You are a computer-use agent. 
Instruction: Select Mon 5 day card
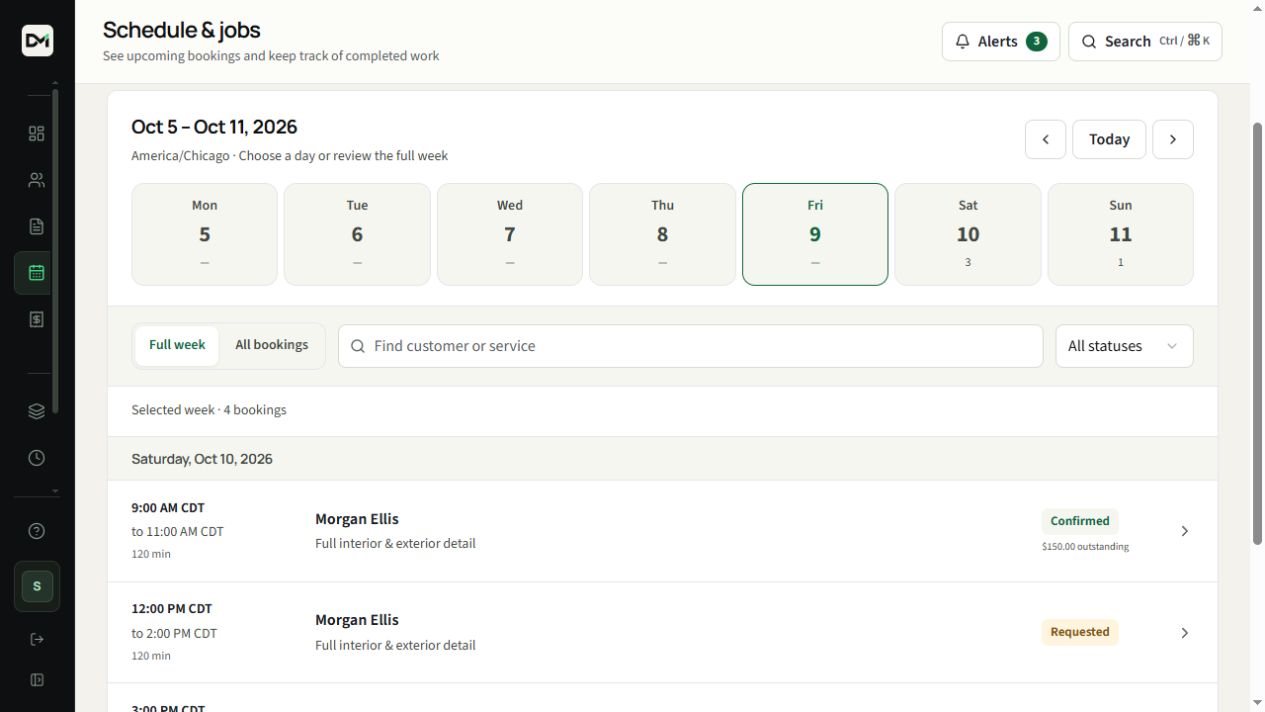[204, 234]
